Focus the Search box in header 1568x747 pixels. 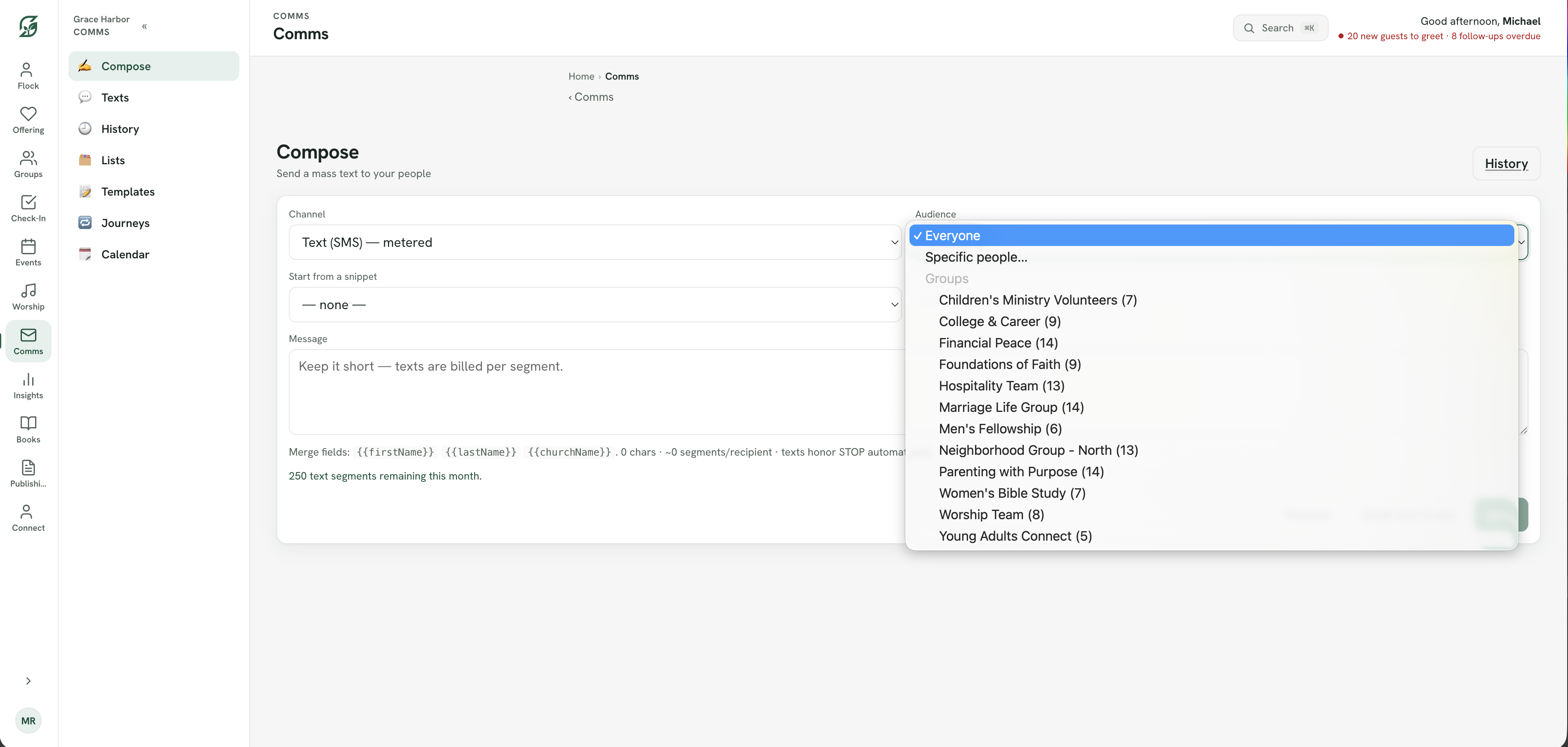tap(1280, 28)
